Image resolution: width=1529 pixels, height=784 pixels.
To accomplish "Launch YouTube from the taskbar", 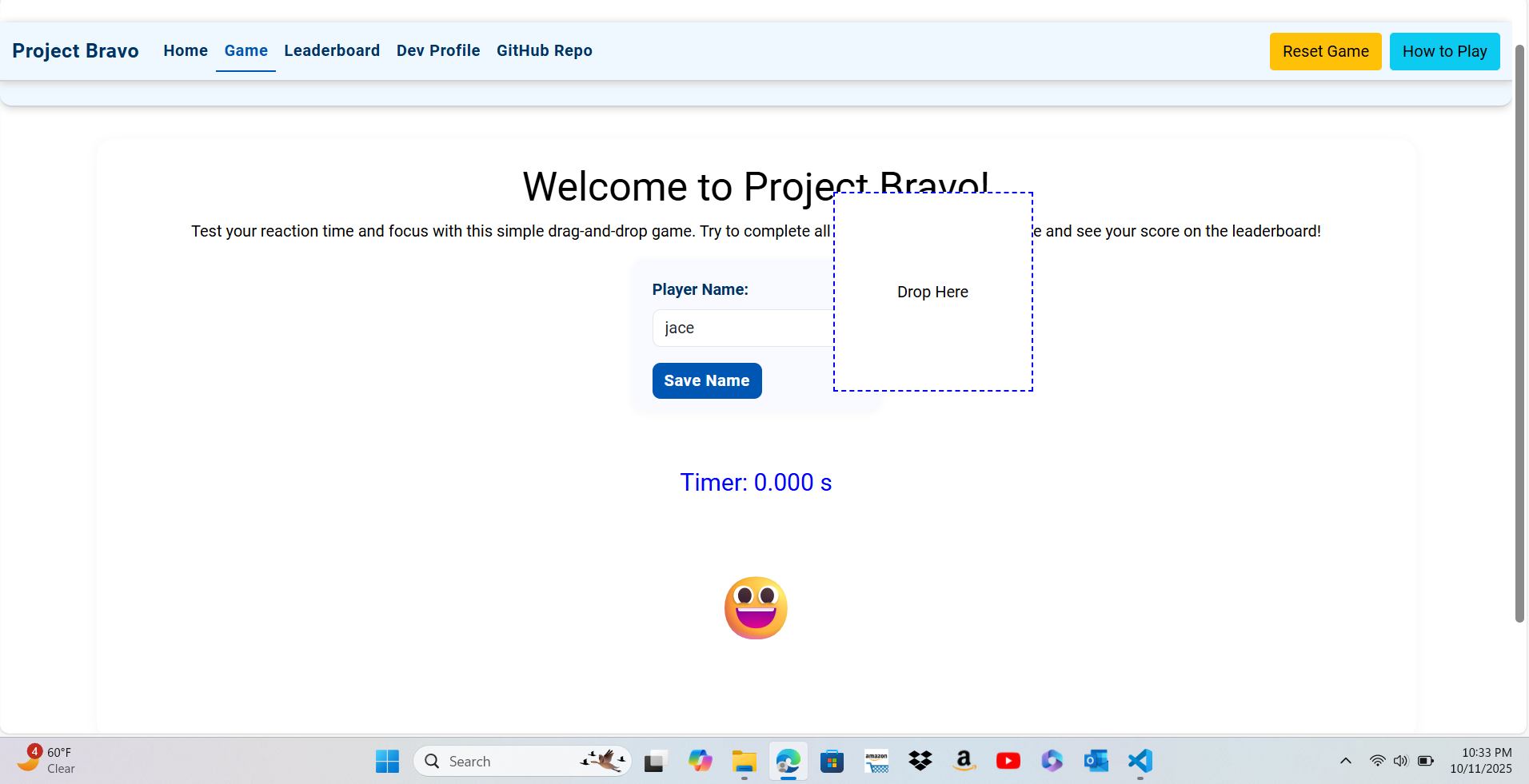I will [x=1008, y=761].
